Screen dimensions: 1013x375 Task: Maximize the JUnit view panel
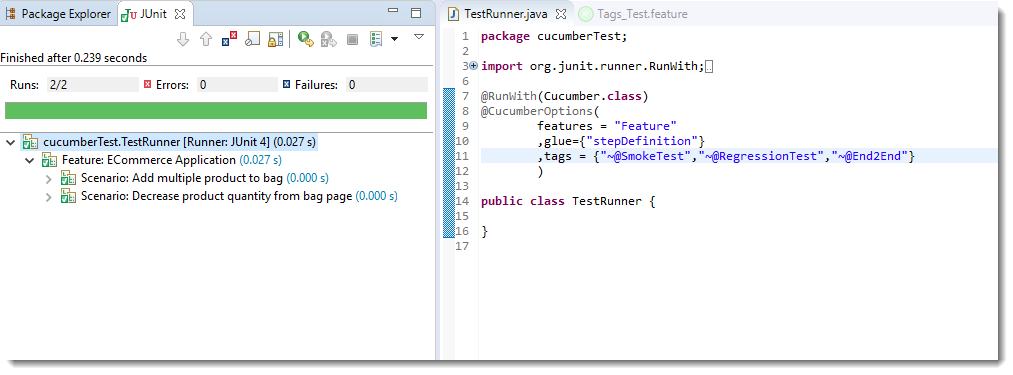[x=416, y=13]
